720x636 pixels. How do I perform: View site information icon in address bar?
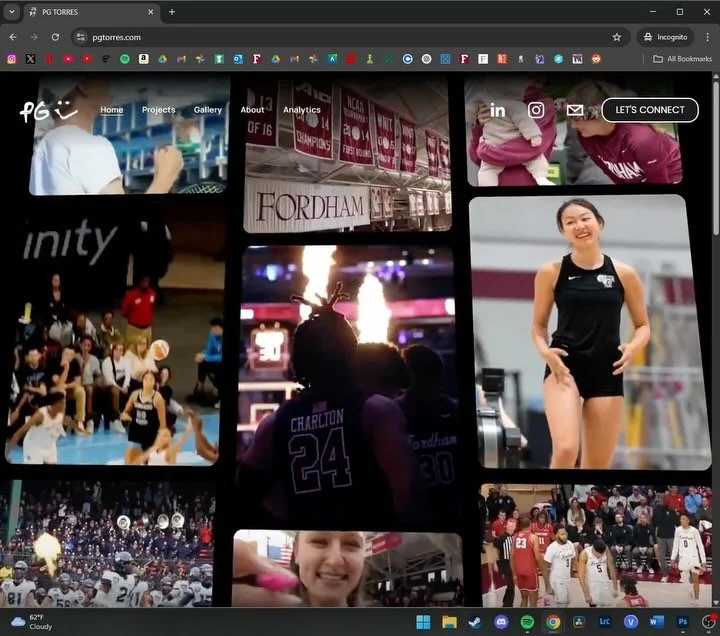point(80,37)
